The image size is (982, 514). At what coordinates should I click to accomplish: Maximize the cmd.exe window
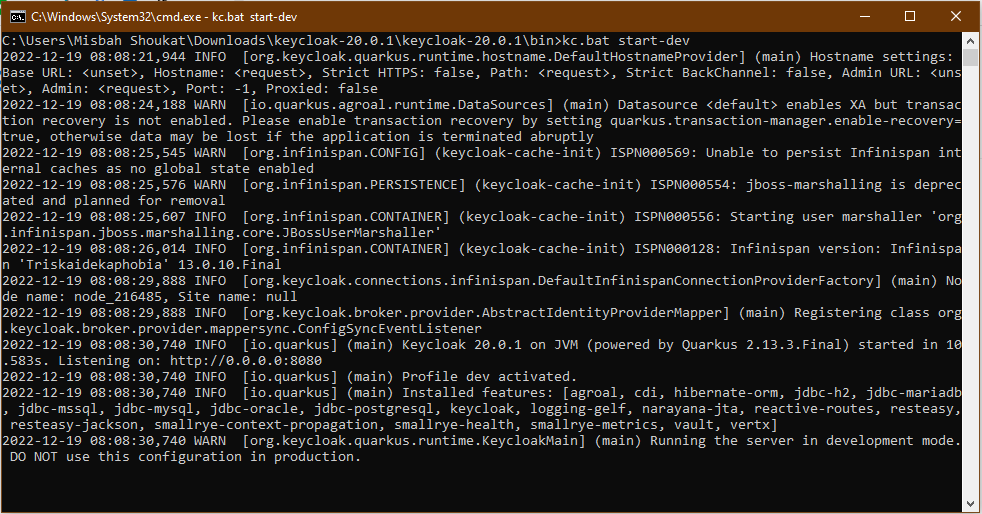tap(910, 16)
